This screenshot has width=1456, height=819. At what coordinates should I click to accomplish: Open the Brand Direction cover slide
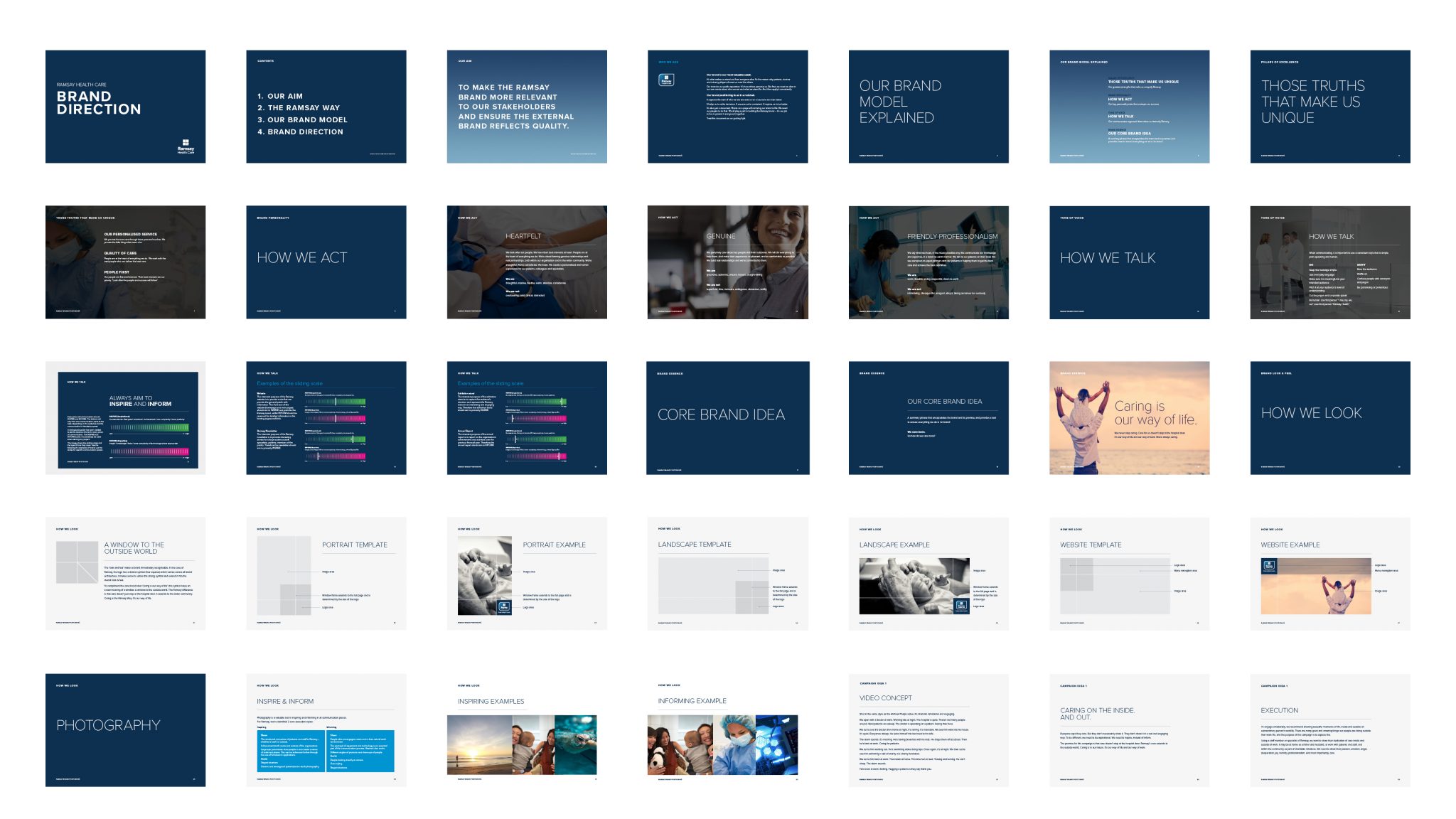pyautogui.click(x=125, y=107)
